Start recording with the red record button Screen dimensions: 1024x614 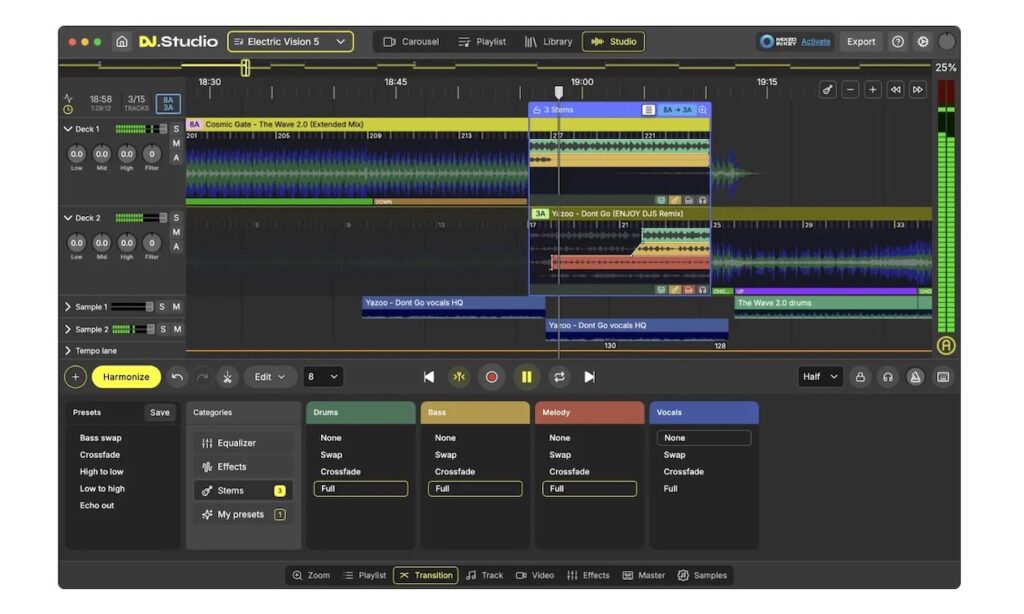point(492,377)
